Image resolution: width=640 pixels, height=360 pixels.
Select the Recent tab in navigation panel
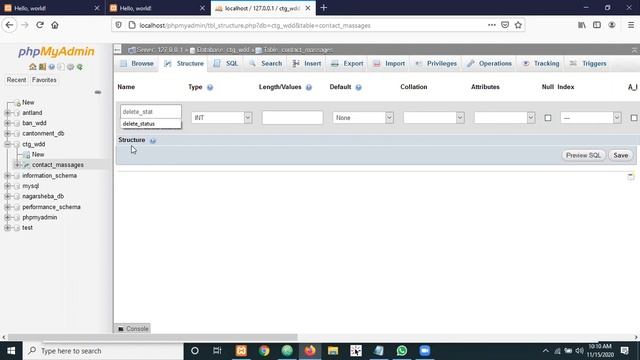pos(16,80)
